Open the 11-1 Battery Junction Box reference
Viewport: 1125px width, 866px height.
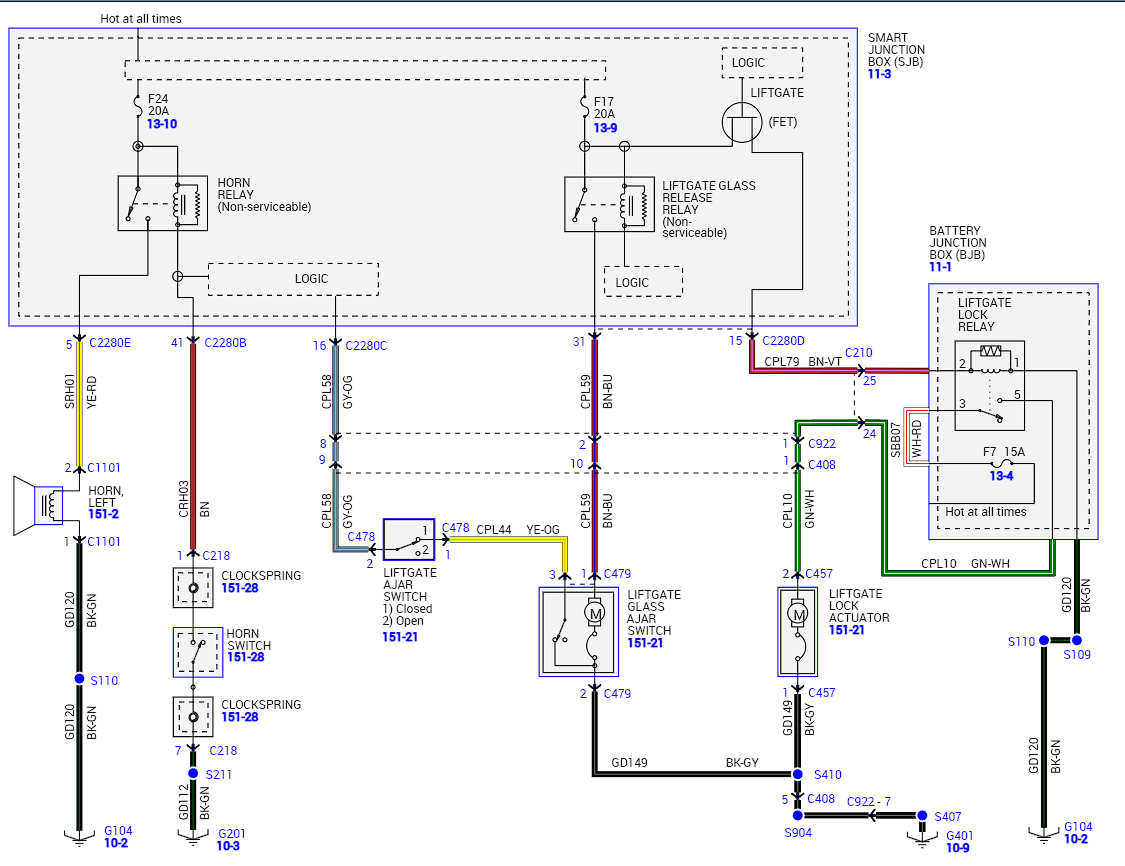click(x=940, y=267)
